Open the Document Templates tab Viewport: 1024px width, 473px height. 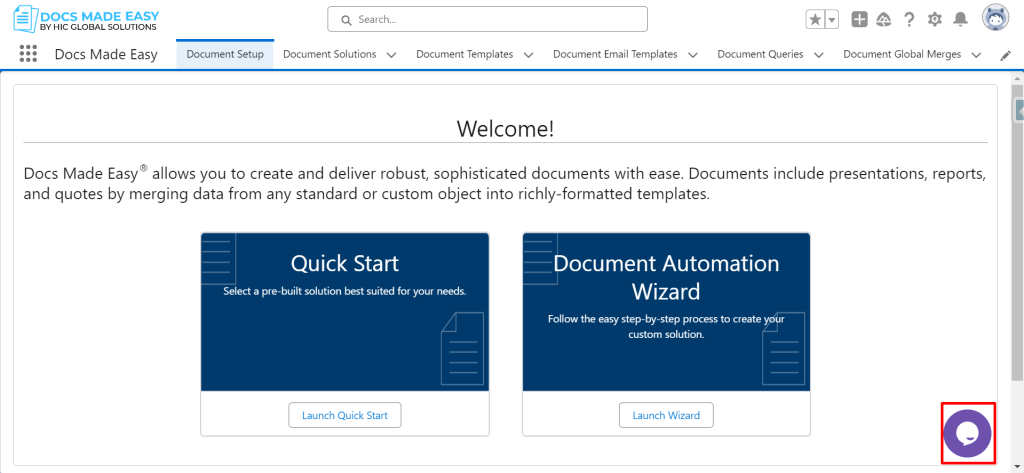pos(464,54)
